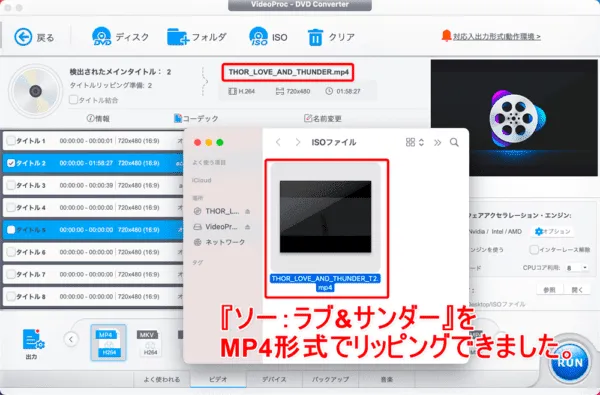Image resolution: width=600 pixels, height=395 pixels.
Task: Open ネットワーク in Finder sidebar
Action: tap(219, 242)
